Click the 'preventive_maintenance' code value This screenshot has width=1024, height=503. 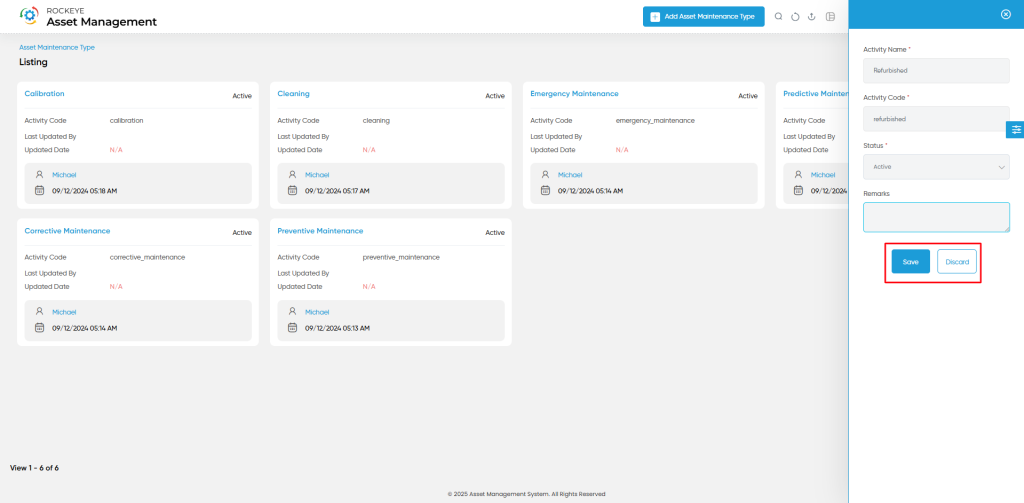[401, 257]
